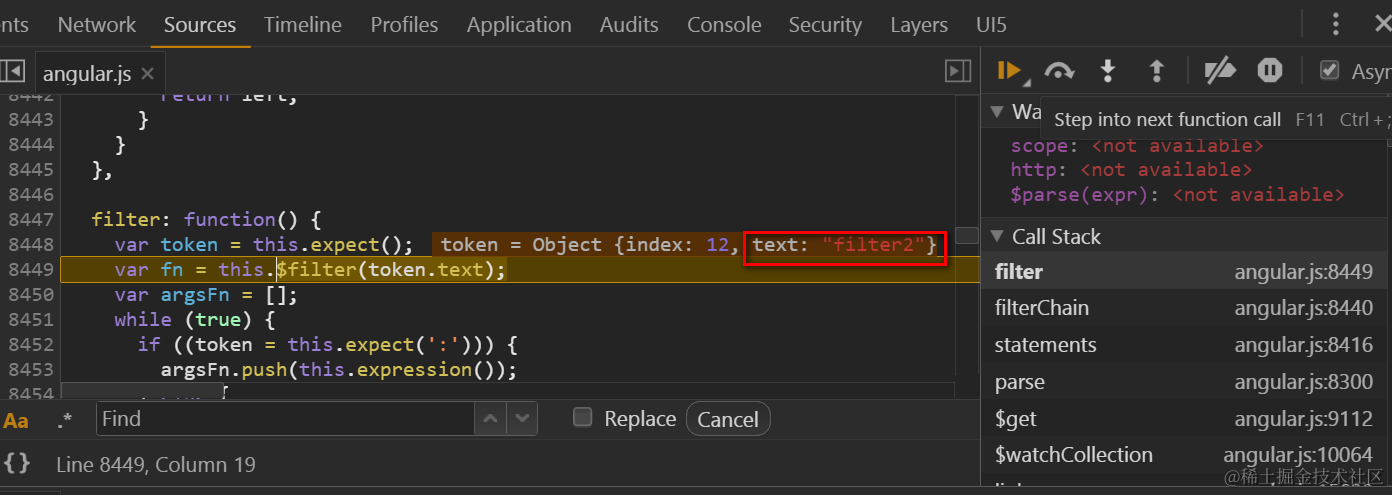Click the highlighted $filter call in line 8449
The height and width of the screenshot is (495, 1392).
pyautogui.click(x=391, y=269)
